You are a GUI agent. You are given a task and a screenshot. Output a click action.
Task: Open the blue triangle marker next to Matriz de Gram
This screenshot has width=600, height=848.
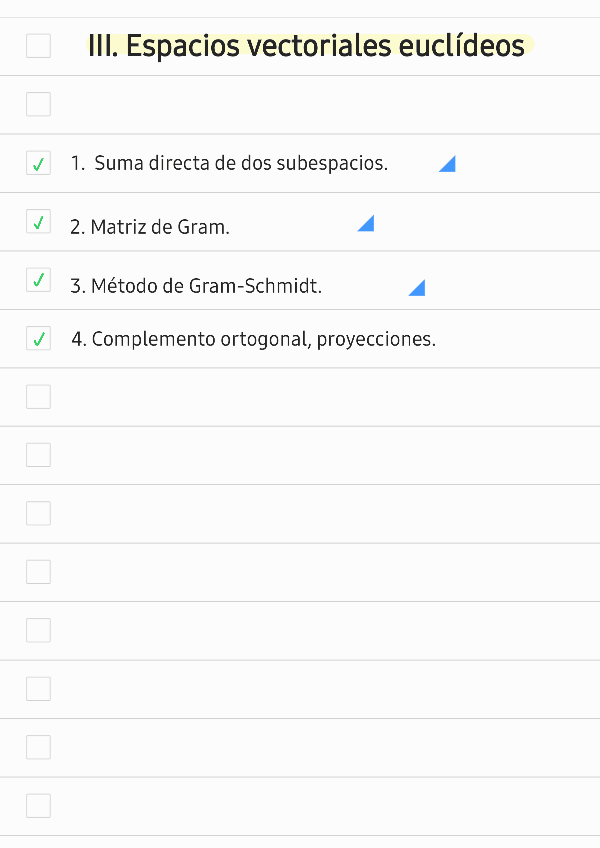pyautogui.click(x=366, y=223)
